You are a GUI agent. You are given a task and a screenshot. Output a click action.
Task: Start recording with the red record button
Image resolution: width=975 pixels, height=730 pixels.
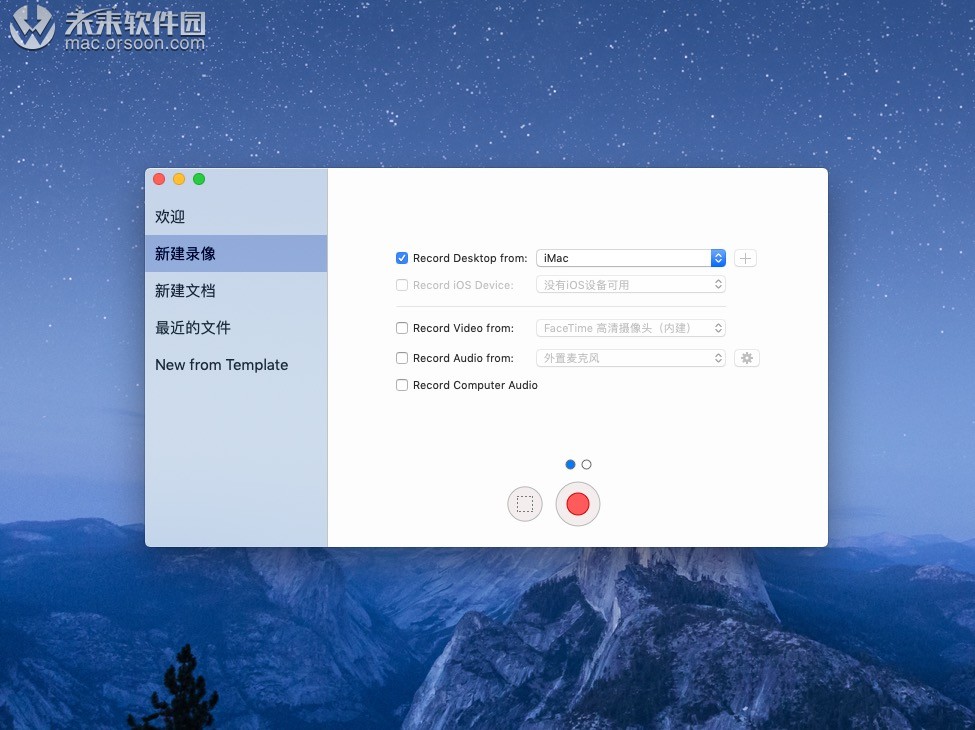click(577, 504)
